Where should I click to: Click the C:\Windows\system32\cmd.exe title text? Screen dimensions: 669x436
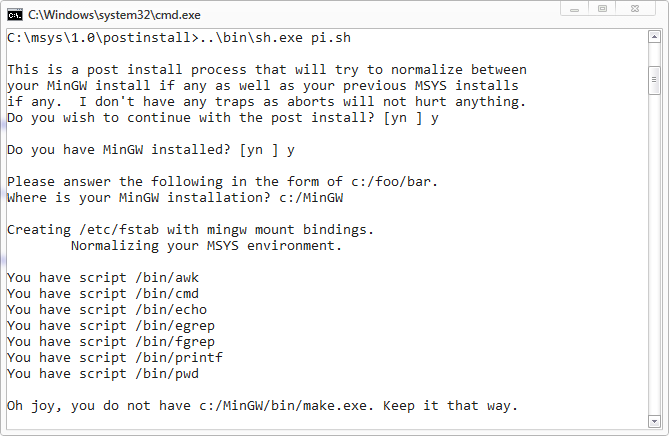(x=114, y=15)
